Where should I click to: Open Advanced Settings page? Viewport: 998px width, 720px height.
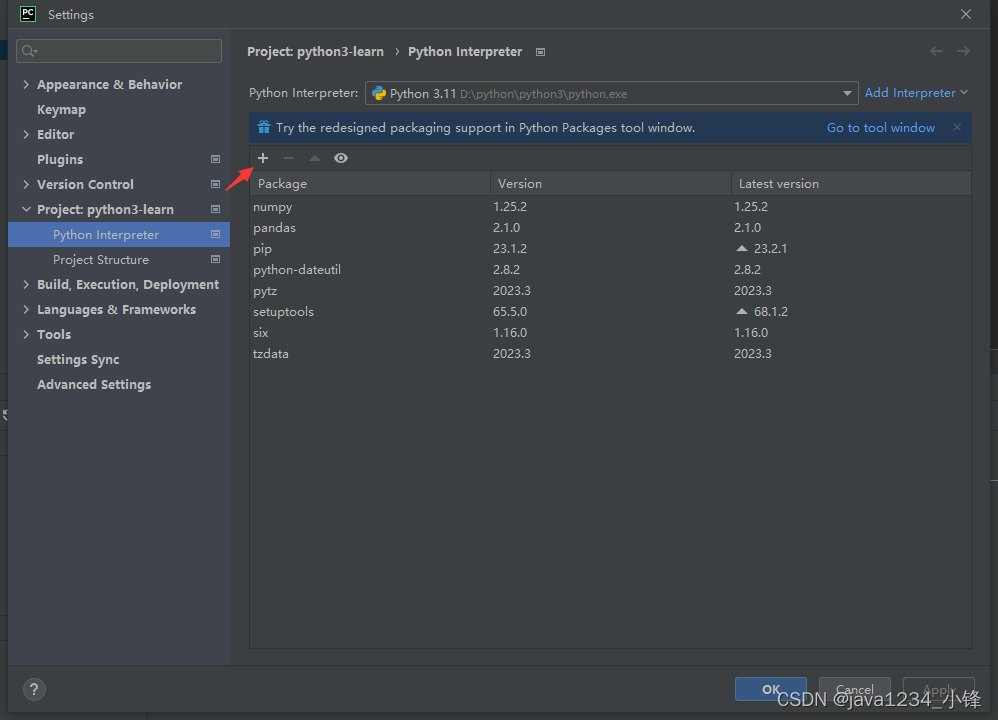click(94, 385)
